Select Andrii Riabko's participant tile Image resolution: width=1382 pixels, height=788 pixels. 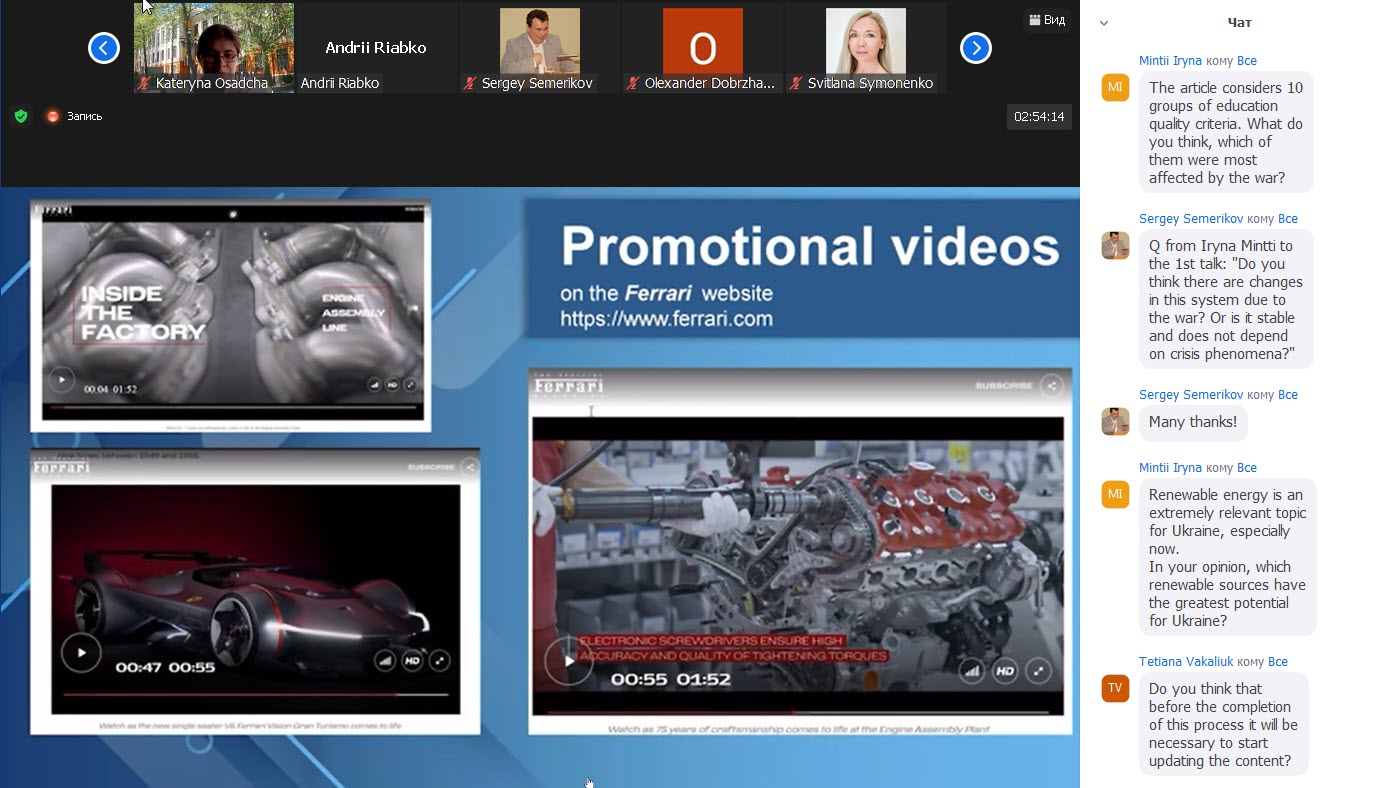[x=376, y=48]
